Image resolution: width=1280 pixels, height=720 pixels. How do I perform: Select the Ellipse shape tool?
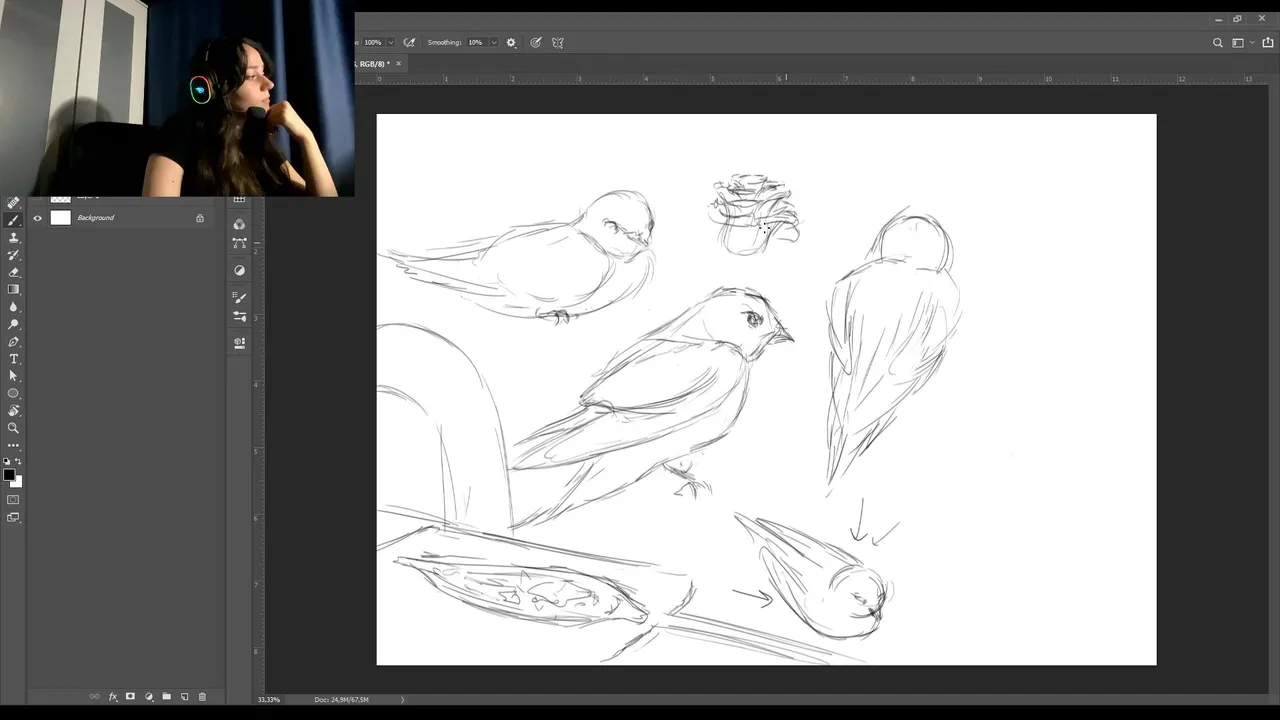click(x=13, y=393)
